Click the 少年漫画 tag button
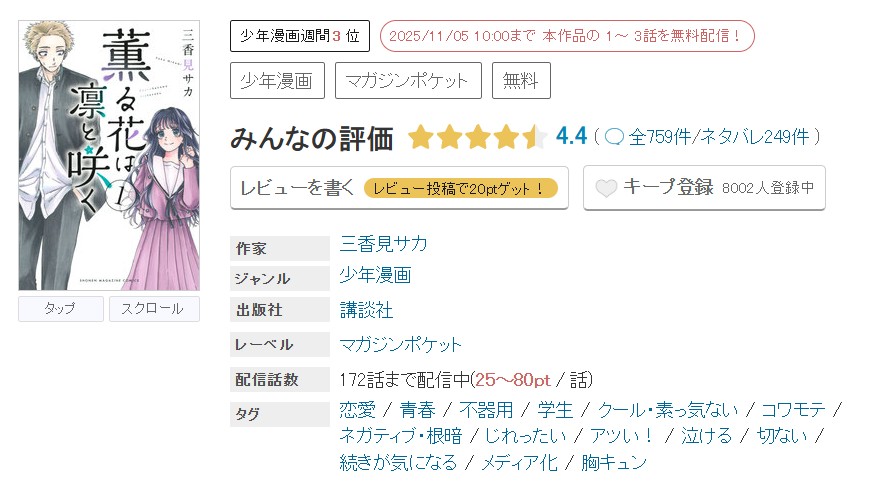Image resolution: width=888 pixels, height=492 pixels. tap(277, 81)
